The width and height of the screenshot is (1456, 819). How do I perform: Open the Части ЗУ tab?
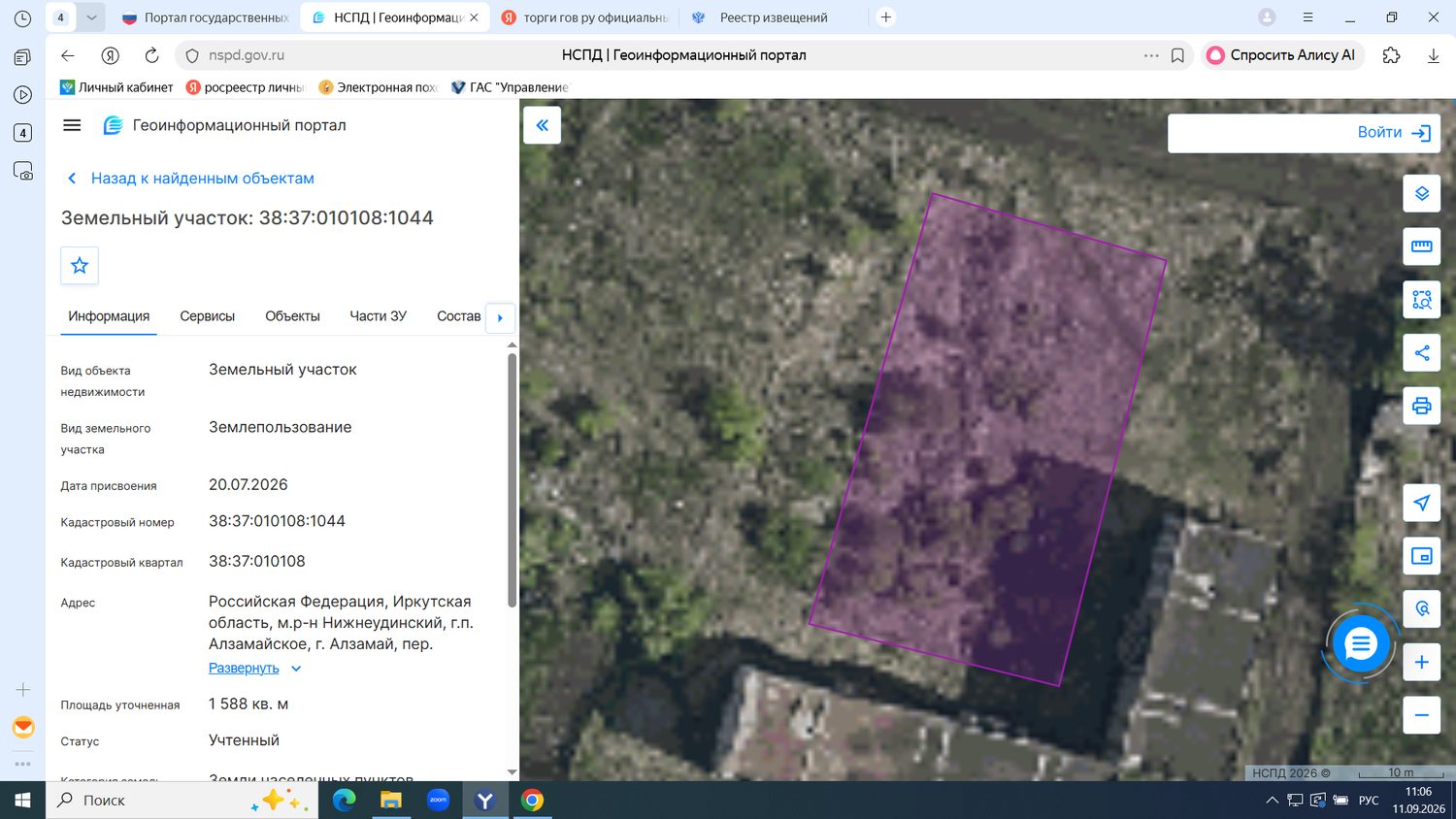pos(379,316)
